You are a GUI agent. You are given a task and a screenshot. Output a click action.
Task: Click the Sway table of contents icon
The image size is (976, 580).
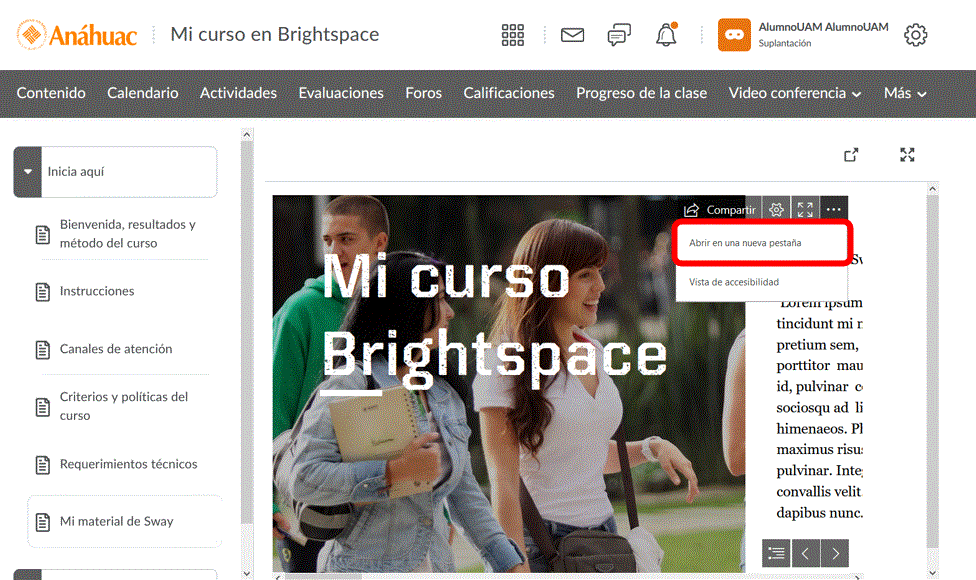(776, 553)
